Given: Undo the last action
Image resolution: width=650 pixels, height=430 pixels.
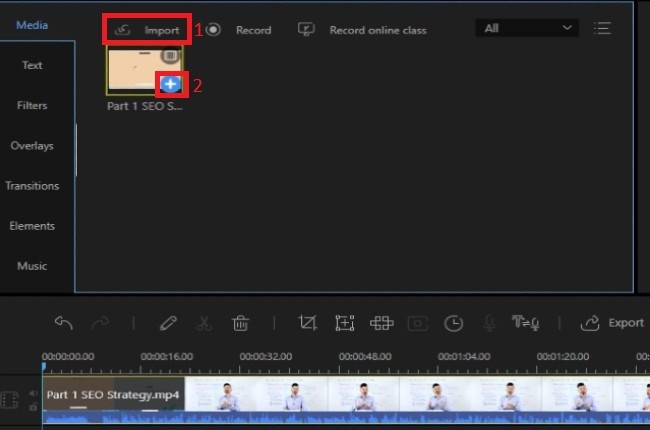Looking at the screenshot, I should [63, 323].
